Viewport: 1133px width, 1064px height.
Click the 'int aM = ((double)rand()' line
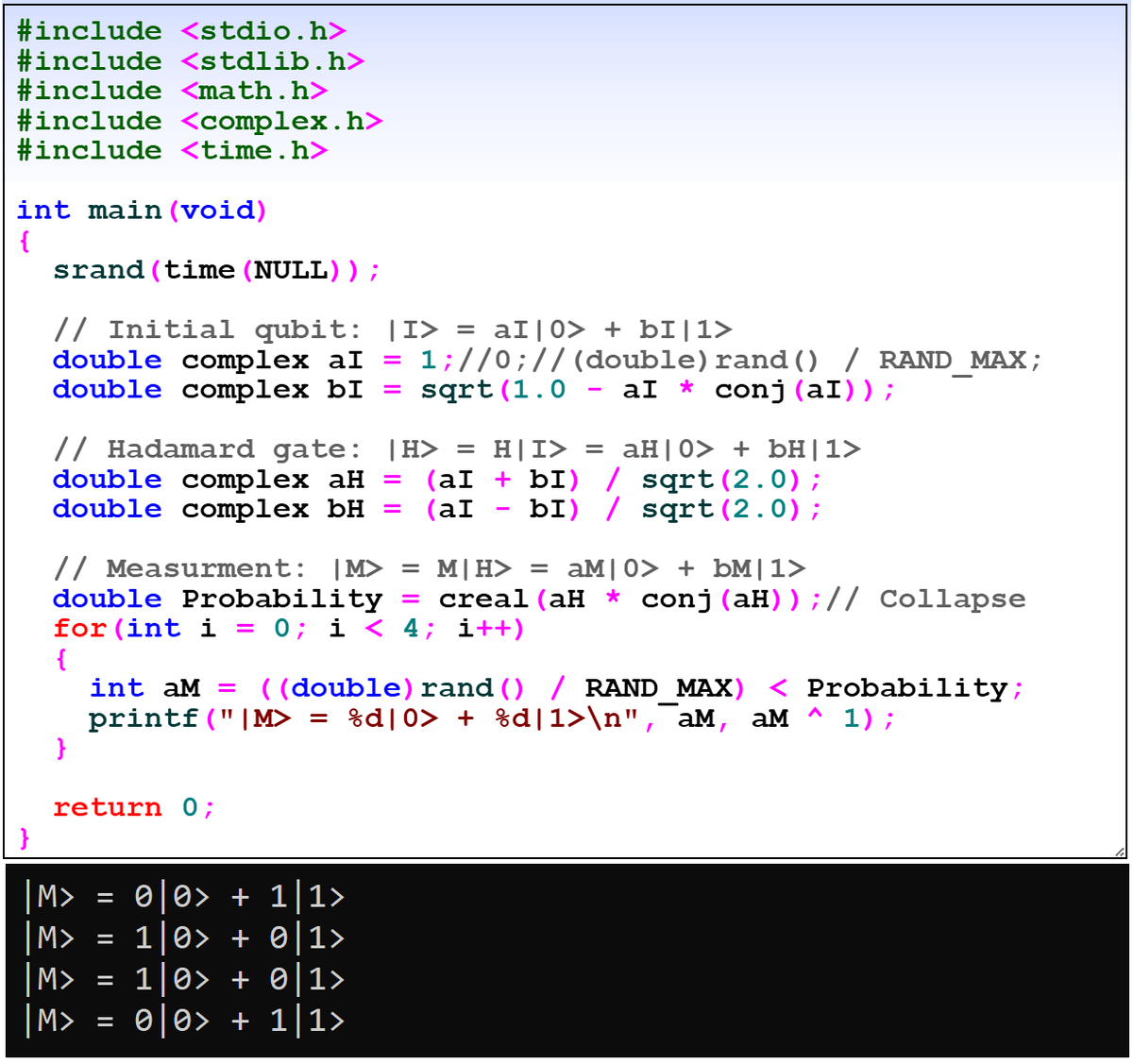pyautogui.click(x=557, y=688)
